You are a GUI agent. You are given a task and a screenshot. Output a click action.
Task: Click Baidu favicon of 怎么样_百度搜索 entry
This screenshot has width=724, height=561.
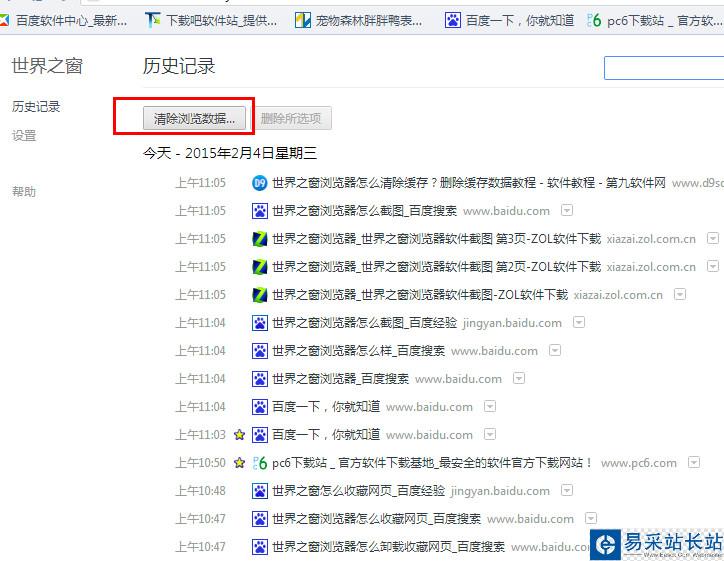[259, 351]
